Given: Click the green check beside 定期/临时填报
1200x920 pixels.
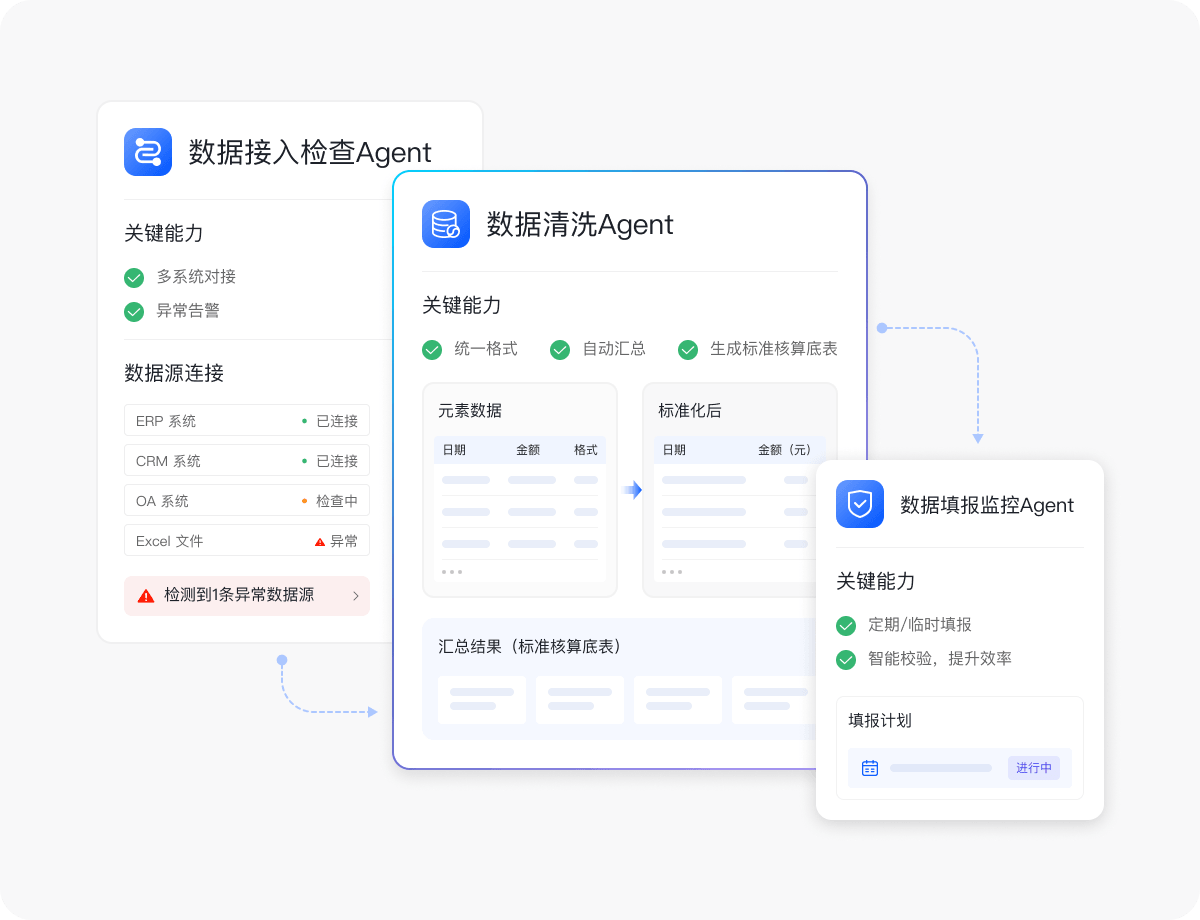Looking at the screenshot, I should pos(846,625).
